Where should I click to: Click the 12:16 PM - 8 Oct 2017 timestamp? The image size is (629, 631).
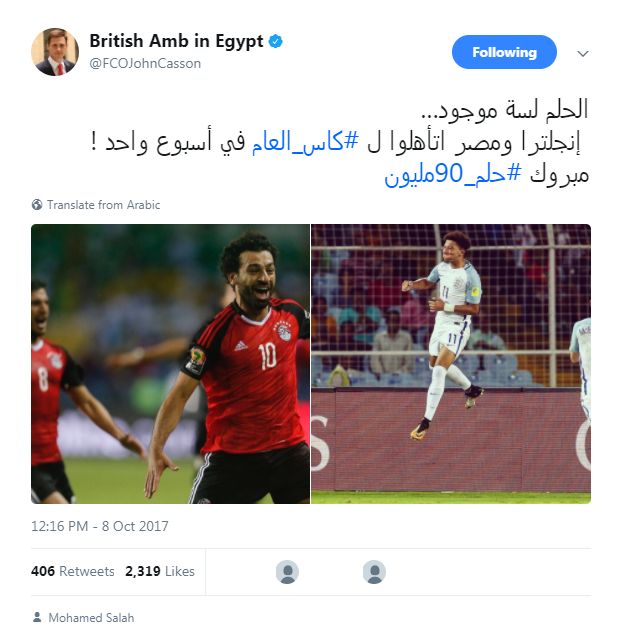click(100, 526)
